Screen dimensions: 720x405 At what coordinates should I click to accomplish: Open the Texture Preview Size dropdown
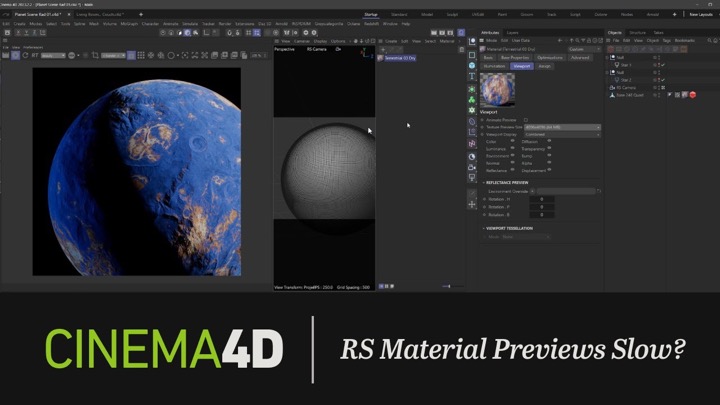pyautogui.click(x=562, y=127)
